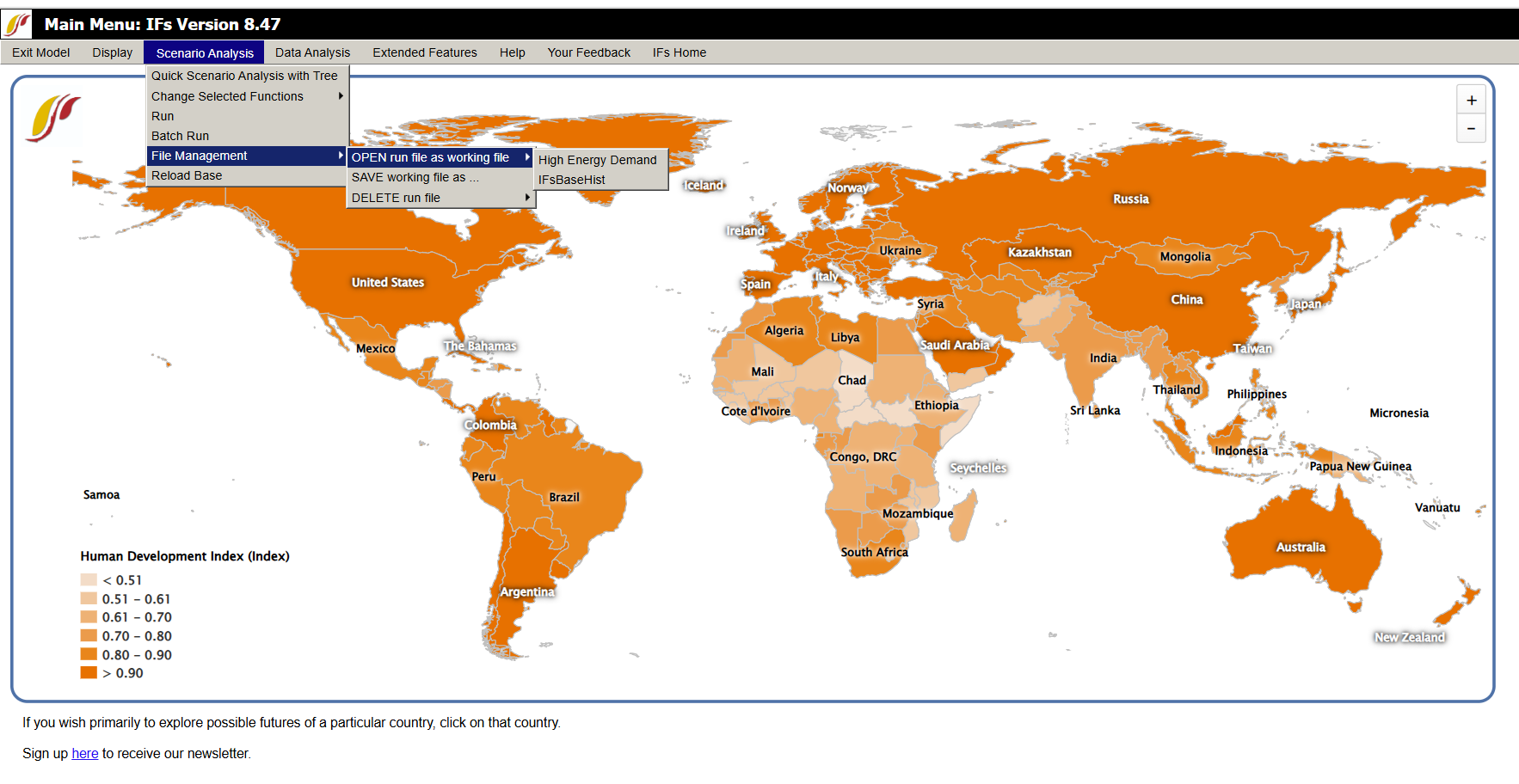Viewport: 1519px width, 784px height.
Task: Click the flame logo on the map
Action: (x=53, y=118)
